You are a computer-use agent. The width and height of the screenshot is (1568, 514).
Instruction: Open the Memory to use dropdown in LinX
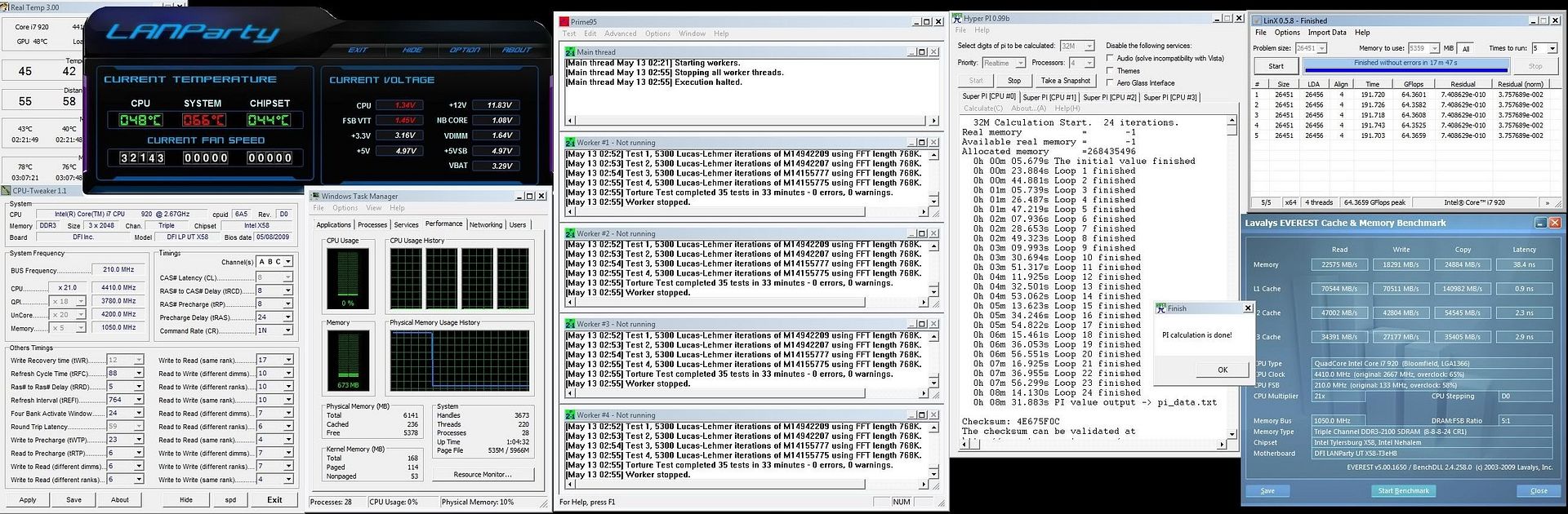pyautogui.click(x=1434, y=48)
